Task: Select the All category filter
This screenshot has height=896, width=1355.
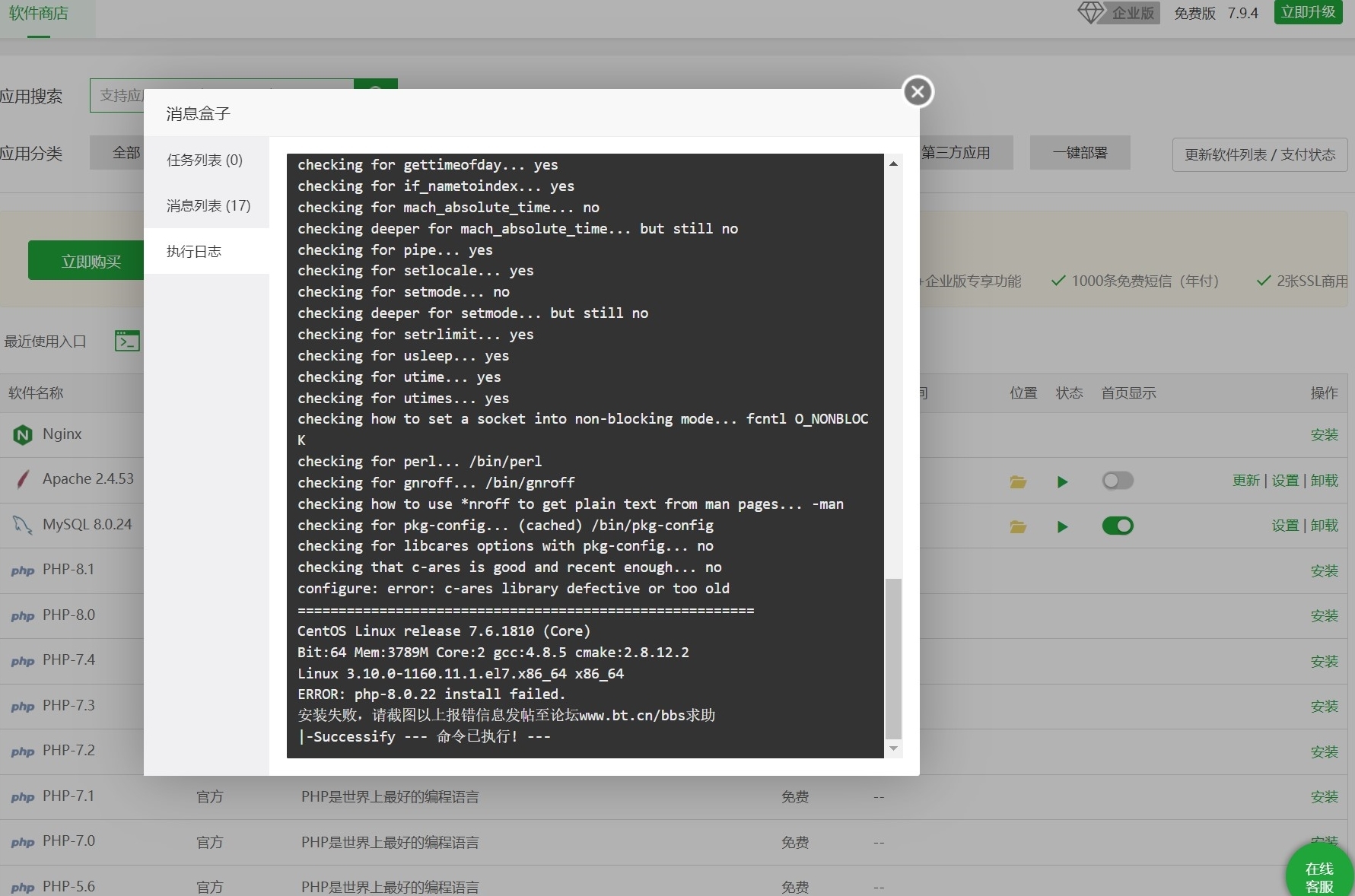Action: click(117, 153)
